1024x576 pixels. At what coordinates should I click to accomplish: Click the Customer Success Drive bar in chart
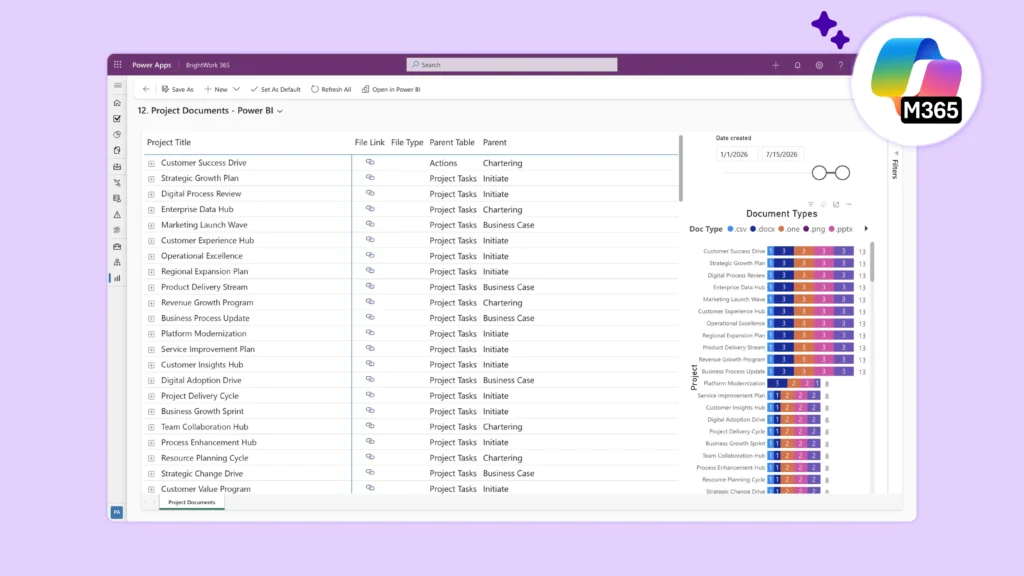810,251
